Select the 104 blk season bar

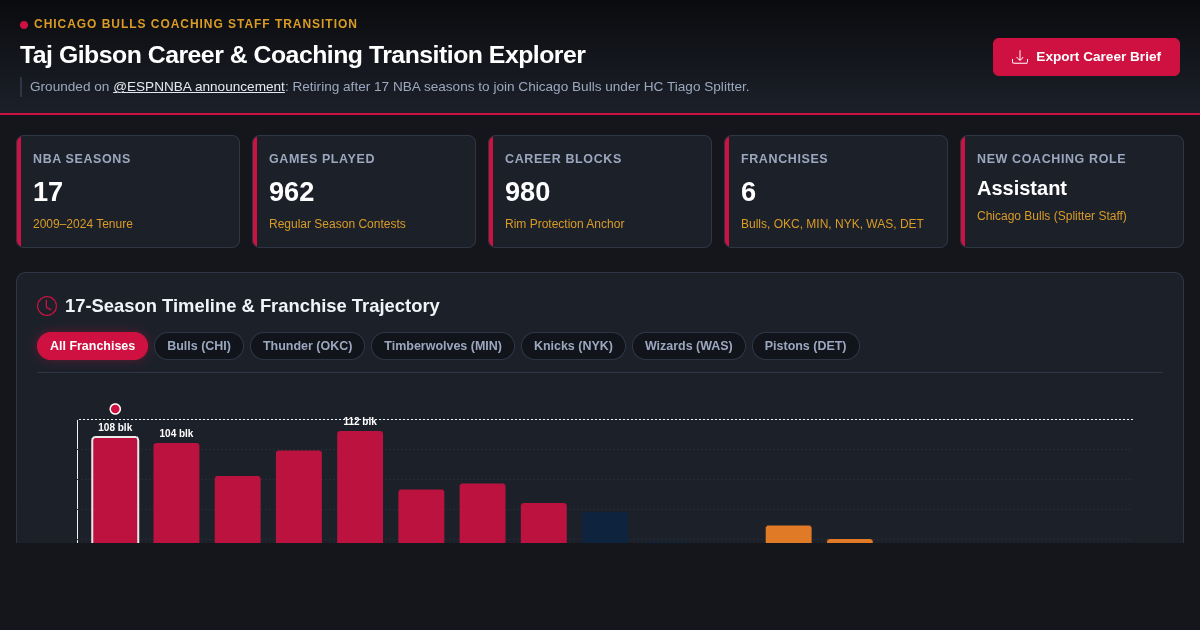pyautogui.click(x=176, y=493)
